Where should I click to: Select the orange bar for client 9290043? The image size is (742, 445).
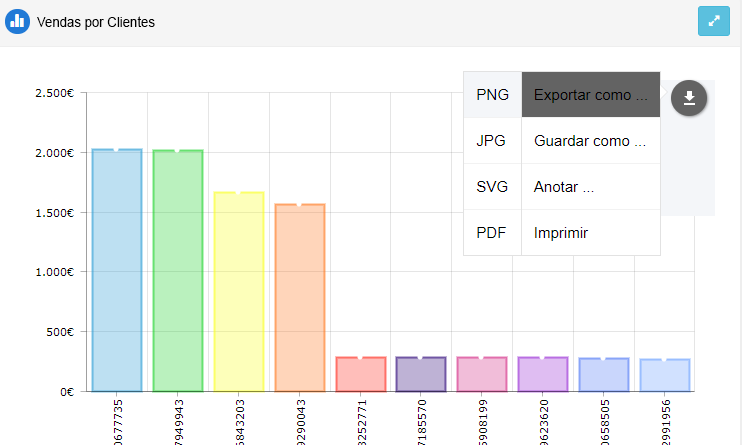point(300,297)
